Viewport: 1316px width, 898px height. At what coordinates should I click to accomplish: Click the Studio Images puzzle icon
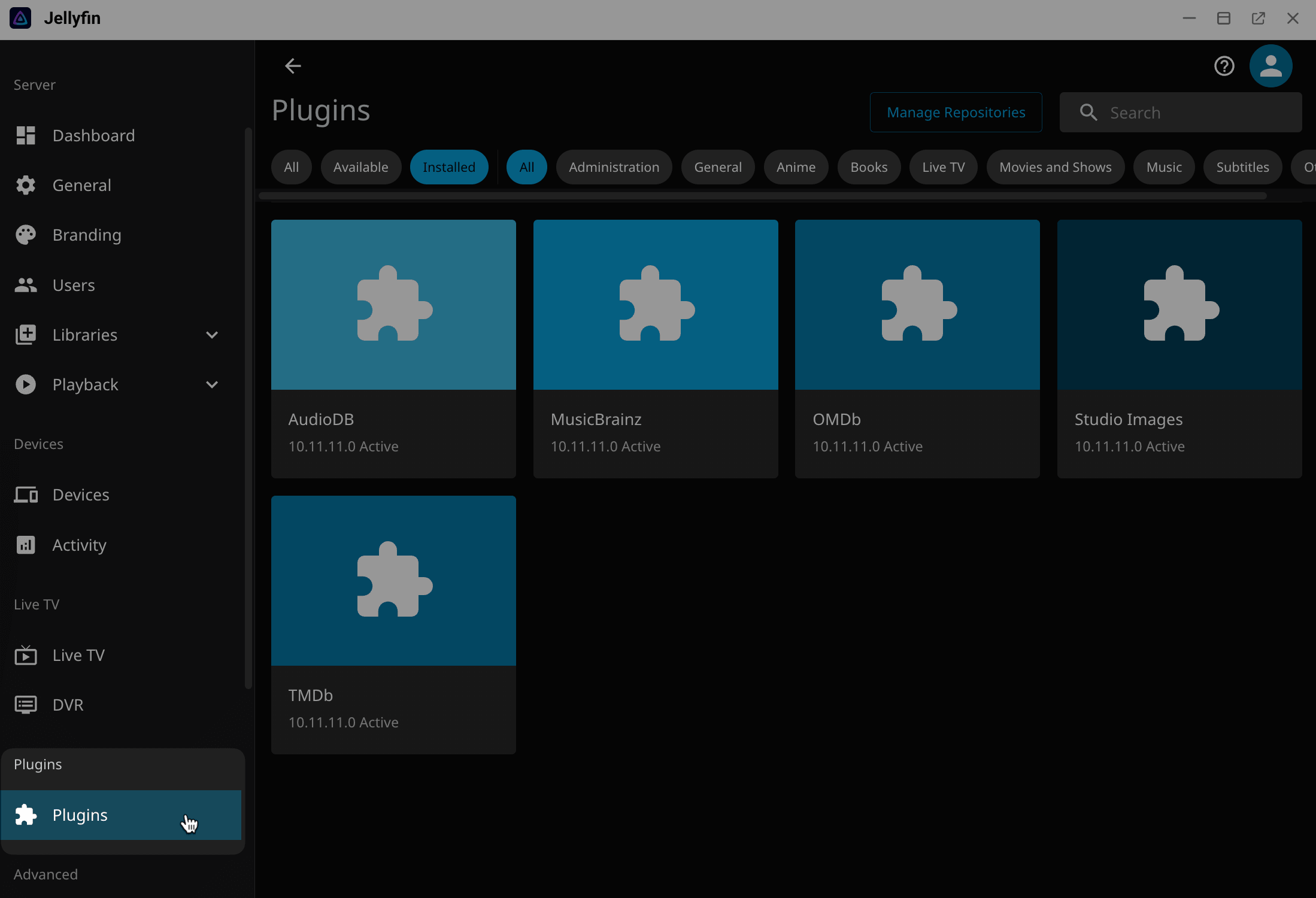tap(1181, 304)
